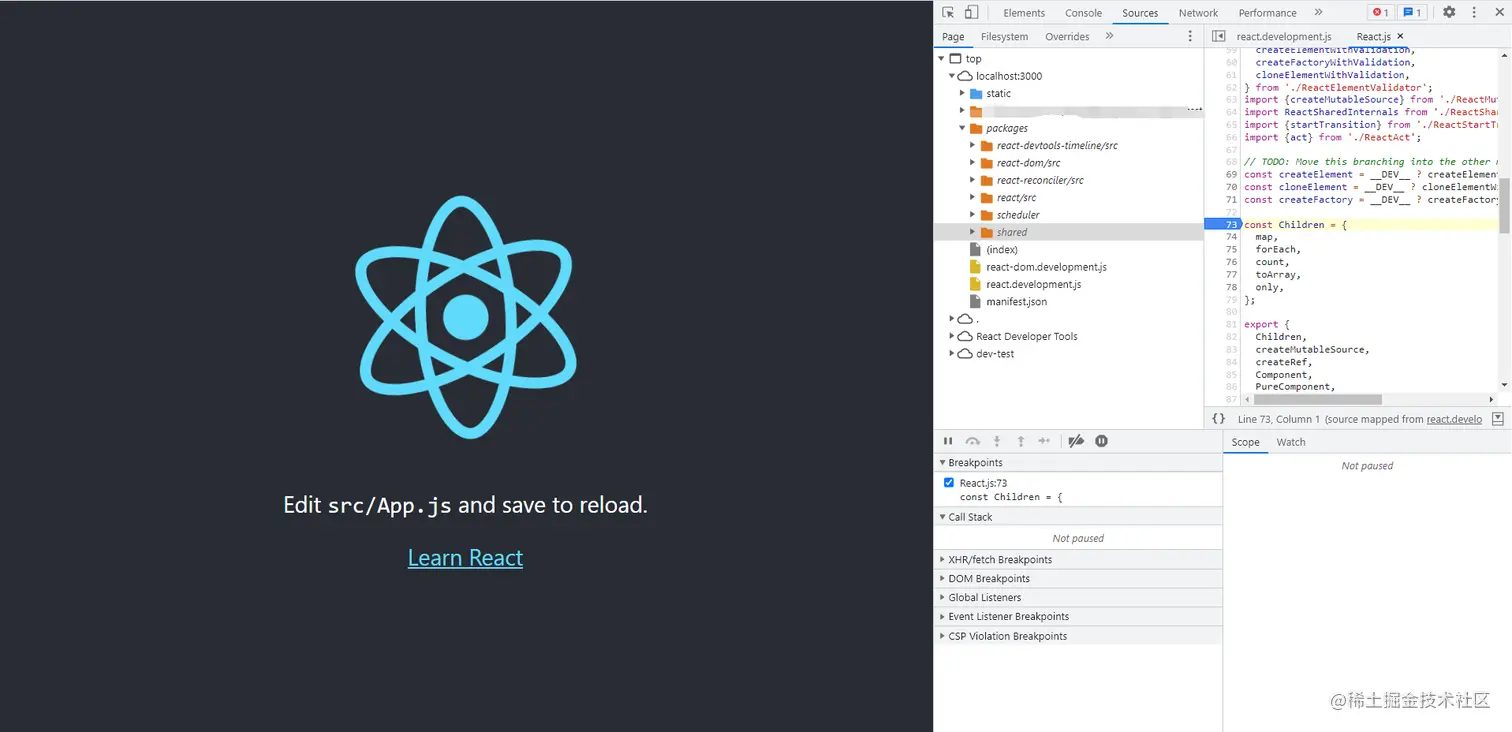Click the step into function icon
The width and height of the screenshot is (1512, 732).
997,441
